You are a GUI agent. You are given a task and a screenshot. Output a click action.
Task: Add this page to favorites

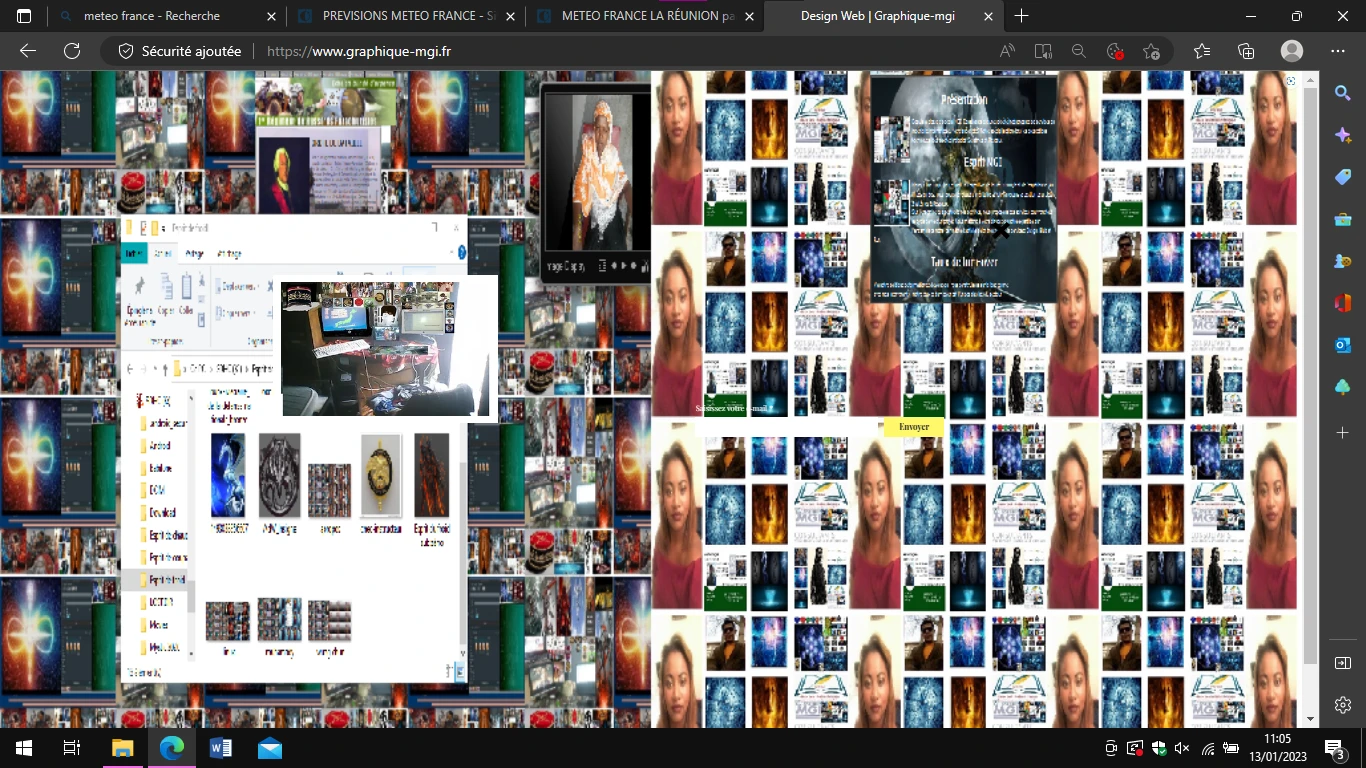point(1151,51)
